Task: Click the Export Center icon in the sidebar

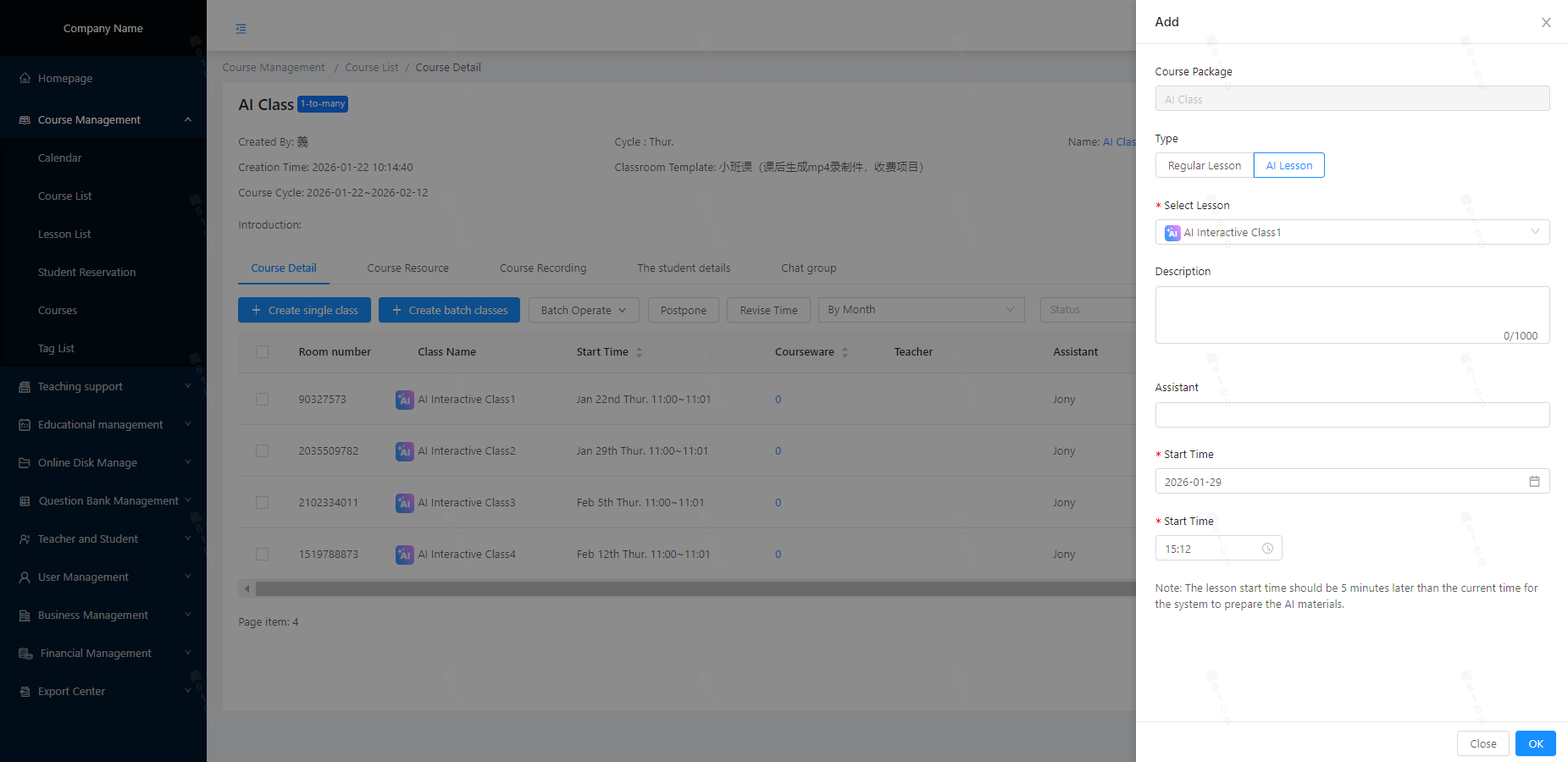Action: click(x=25, y=692)
